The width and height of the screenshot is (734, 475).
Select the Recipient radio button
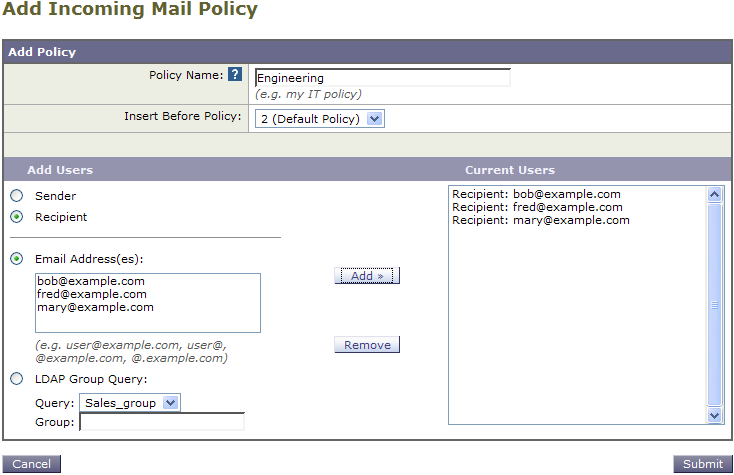click(x=17, y=217)
